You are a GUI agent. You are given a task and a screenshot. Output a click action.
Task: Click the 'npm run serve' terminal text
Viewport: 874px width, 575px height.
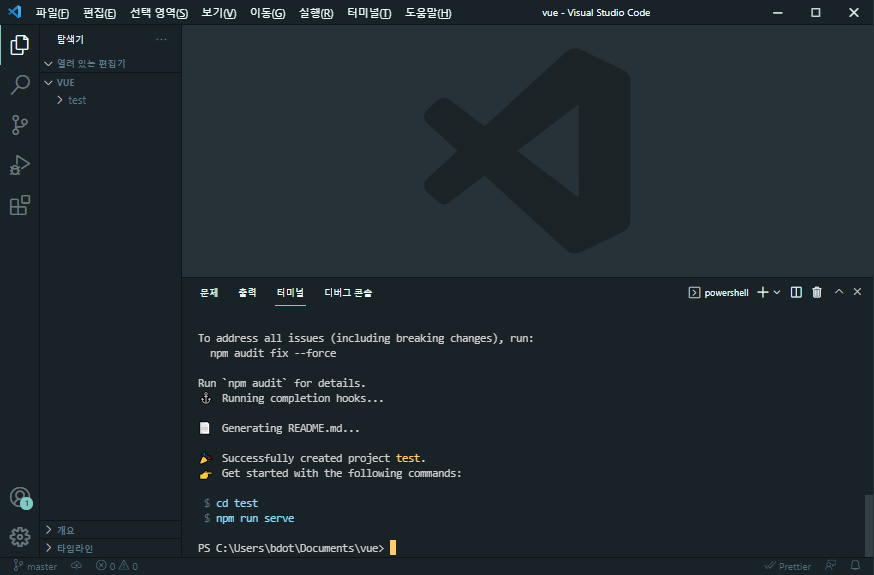point(255,518)
